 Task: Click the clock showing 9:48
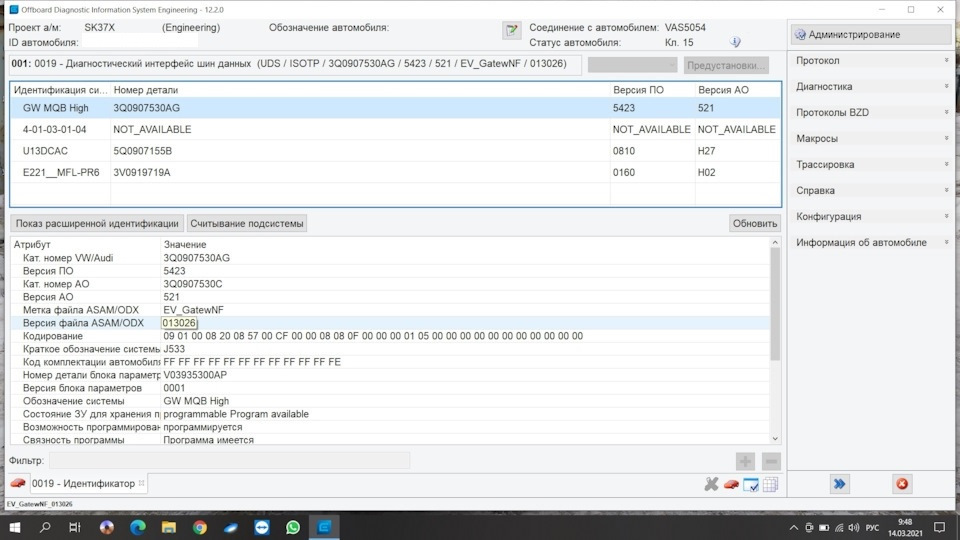[905, 522]
